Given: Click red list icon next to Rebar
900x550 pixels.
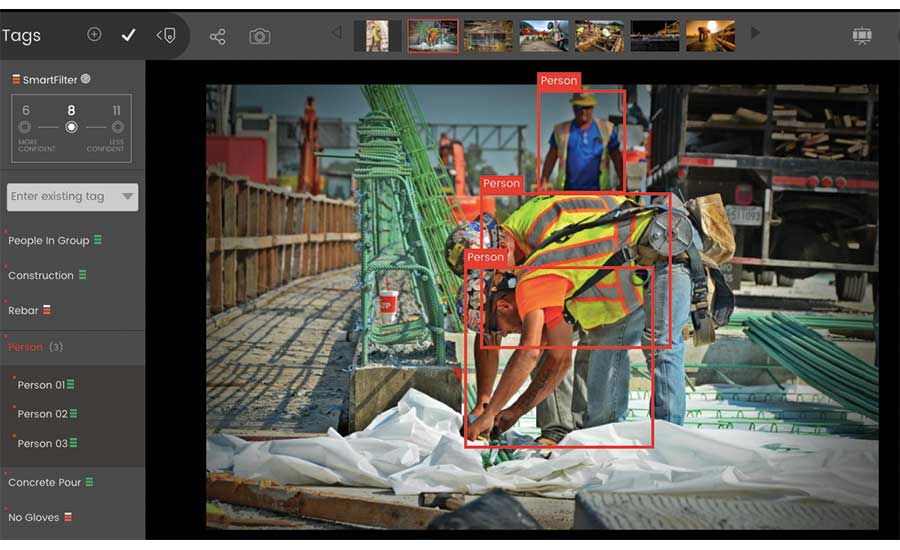Looking at the screenshot, I should click(47, 310).
